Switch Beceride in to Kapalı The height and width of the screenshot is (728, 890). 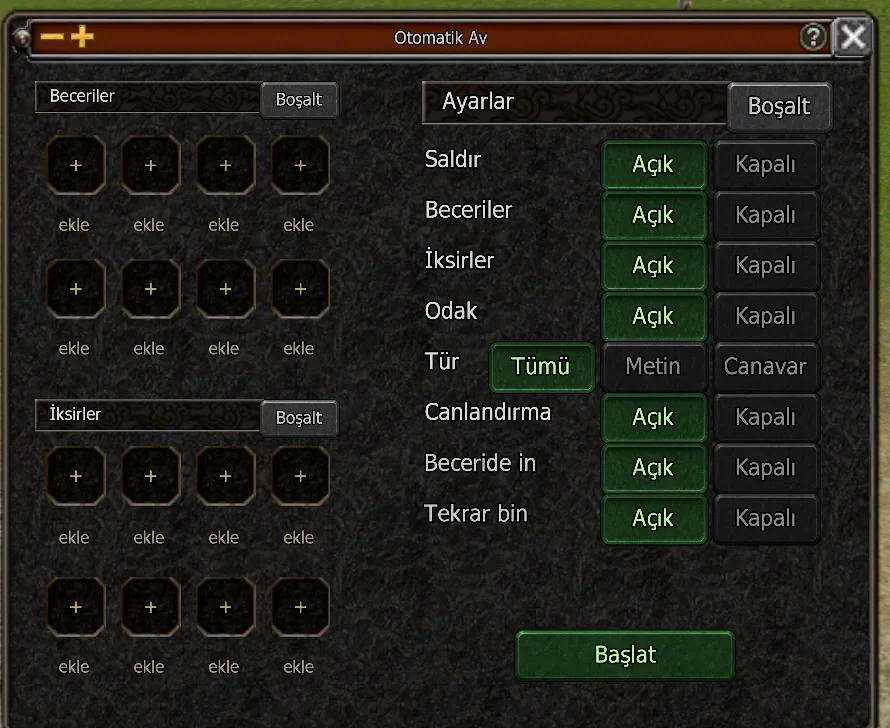[x=766, y=468]
